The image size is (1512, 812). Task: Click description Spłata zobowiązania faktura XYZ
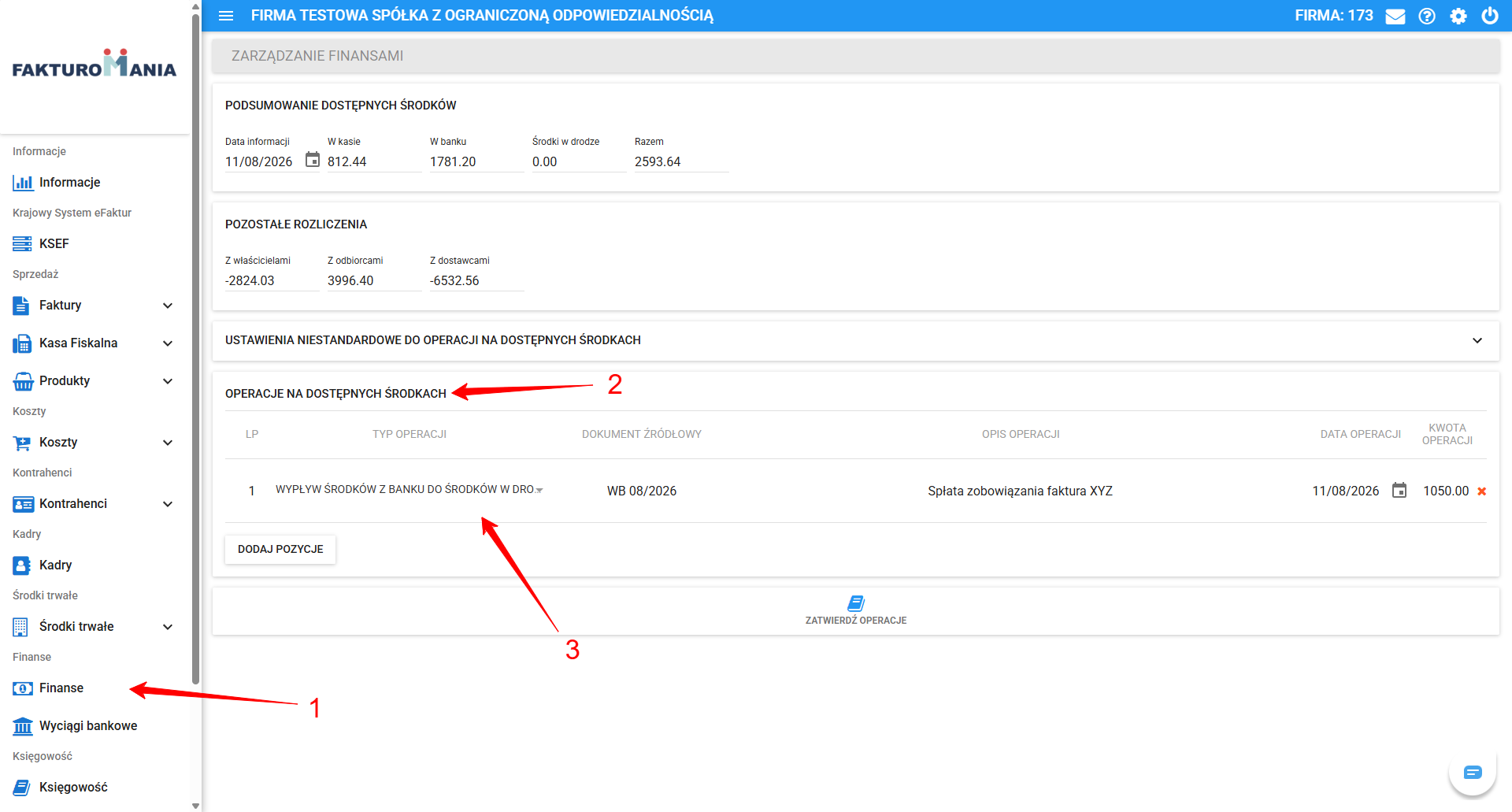(x=1021, y=491)
